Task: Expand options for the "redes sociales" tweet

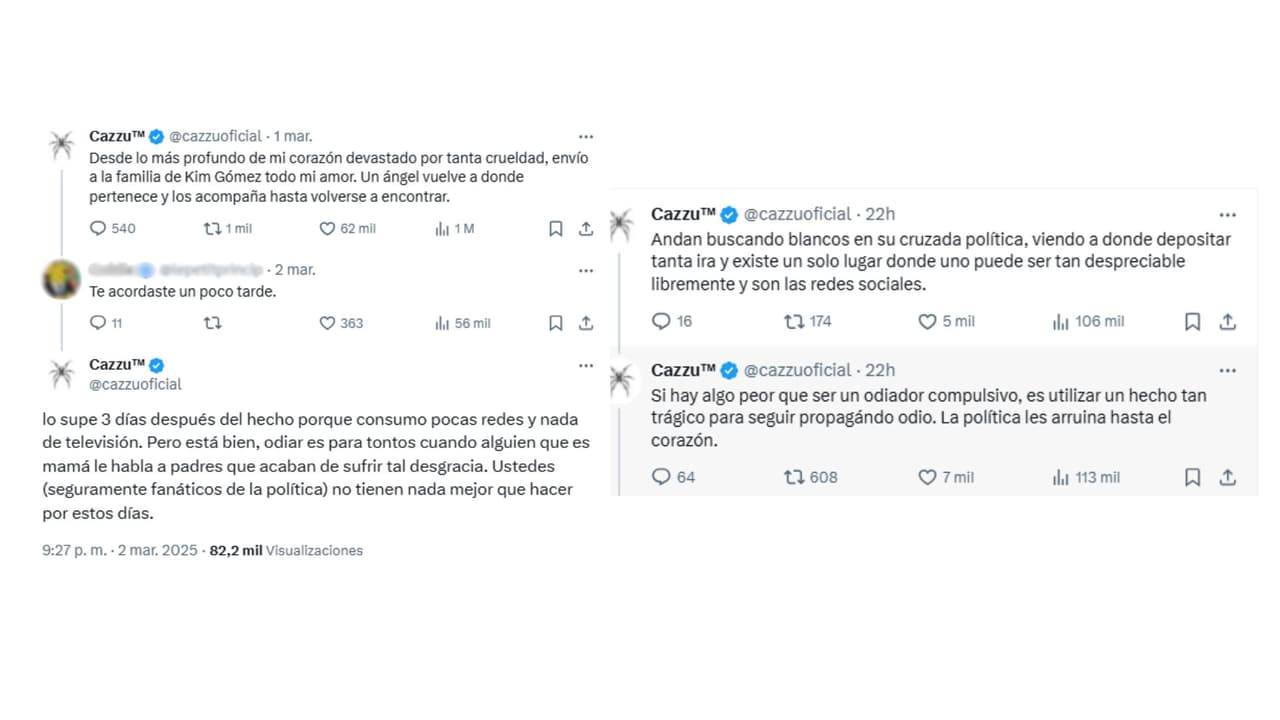Action: coord(1227,214)
